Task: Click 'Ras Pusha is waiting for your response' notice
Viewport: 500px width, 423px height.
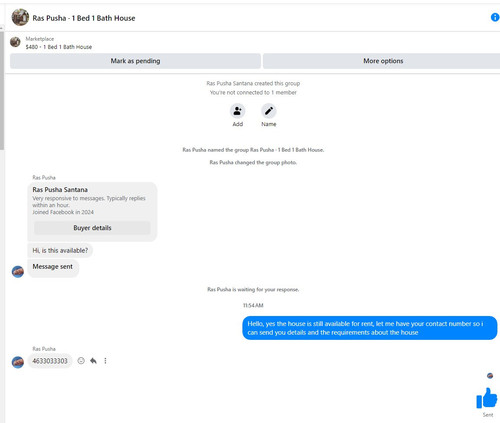Action: click(253, 289)
